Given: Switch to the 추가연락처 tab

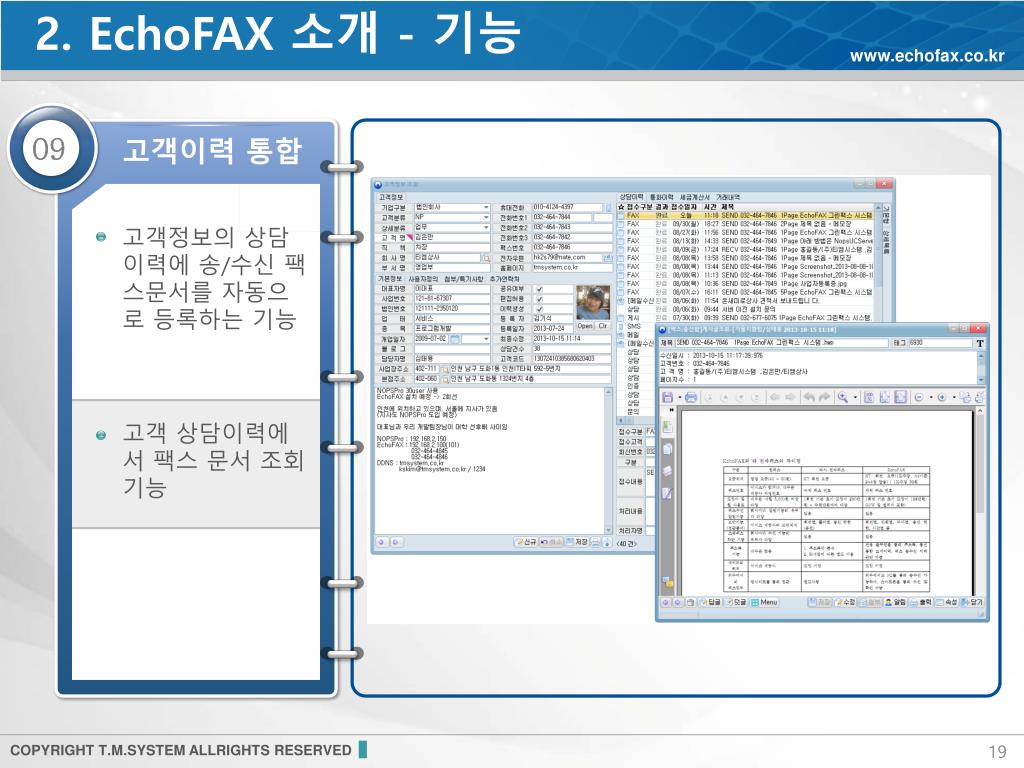Looking at the screenshot, I should click(505, 279).
